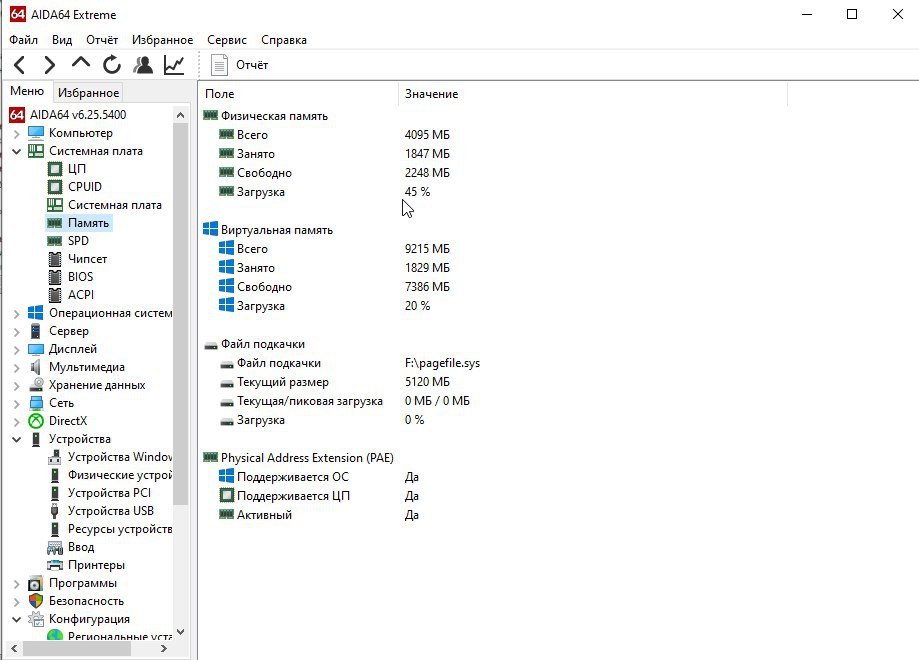Open the Справка menu
Screen dimensions: 919x660
[x=284, y=40]
